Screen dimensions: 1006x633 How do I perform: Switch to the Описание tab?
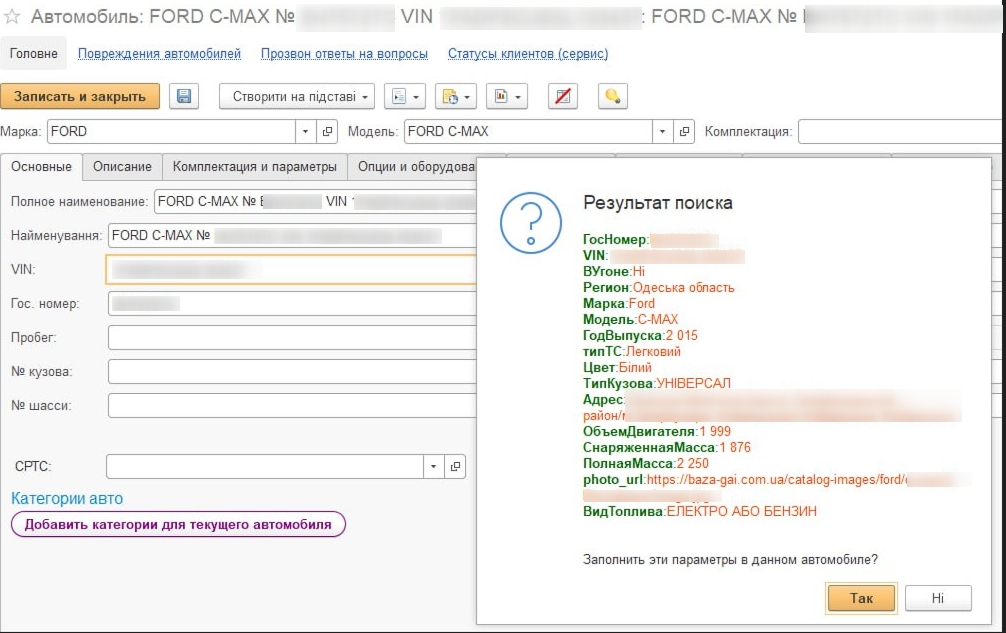point(122,167)
